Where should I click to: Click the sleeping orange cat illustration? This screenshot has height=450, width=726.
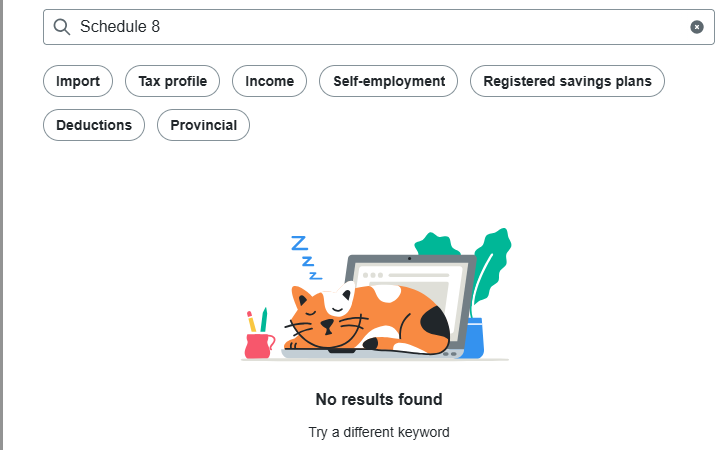pyautogui.click(x=360, y=320)
